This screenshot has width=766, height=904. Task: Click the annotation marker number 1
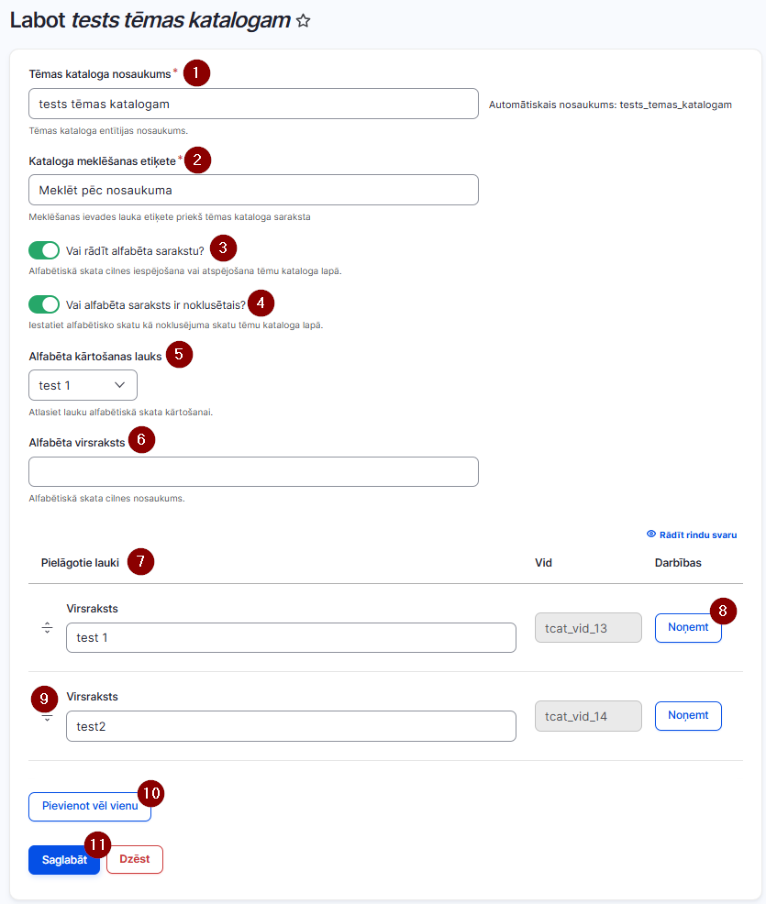click(x=197, y=73)
